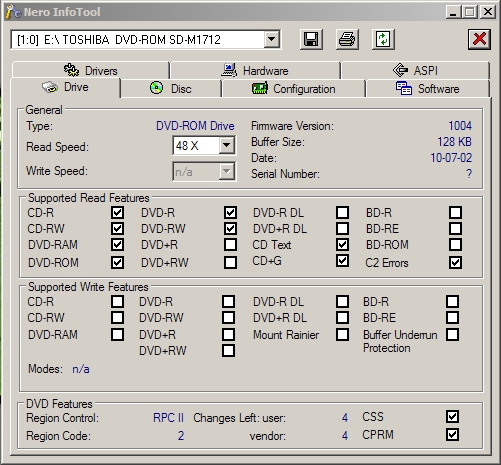Toggle DVD-R DL write feature checkbox
Image resolution: width=501 pixels, height=465 pixels.
pos(342,301)
